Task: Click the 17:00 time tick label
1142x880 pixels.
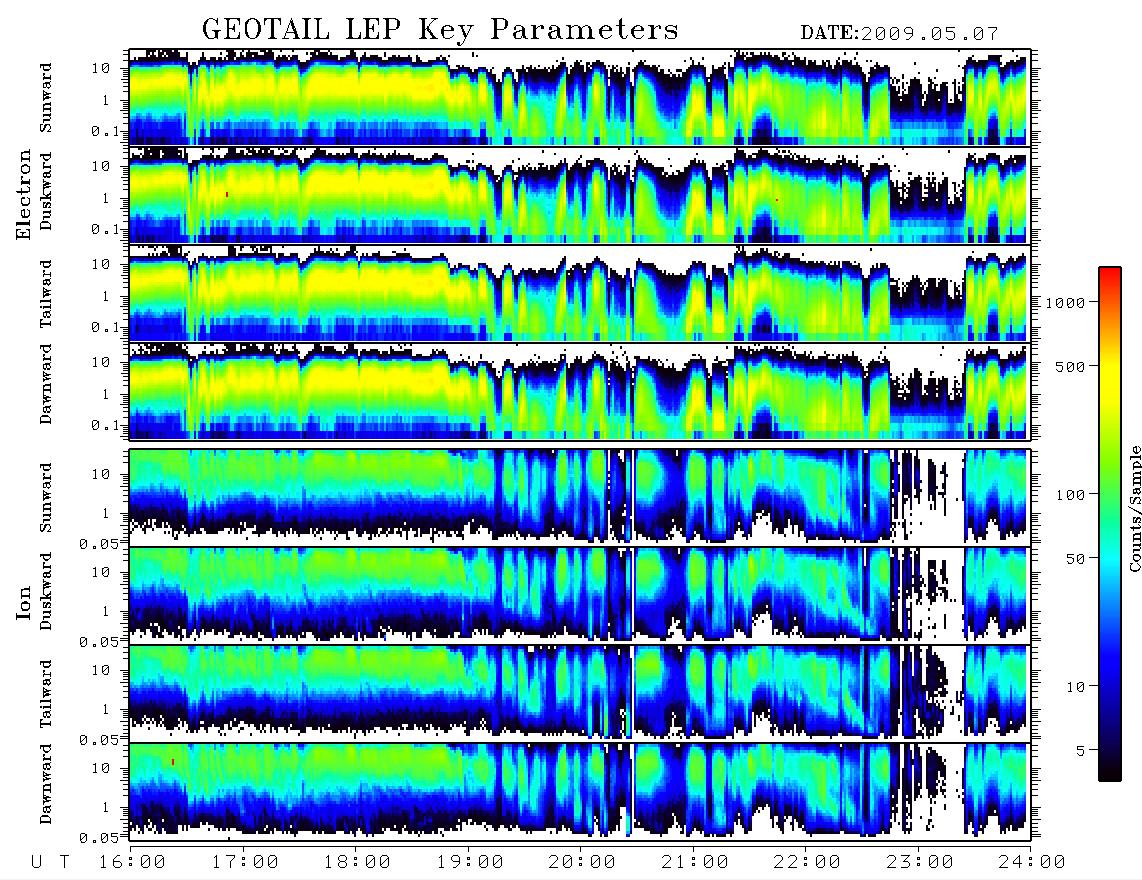Action: pos(245,863)
